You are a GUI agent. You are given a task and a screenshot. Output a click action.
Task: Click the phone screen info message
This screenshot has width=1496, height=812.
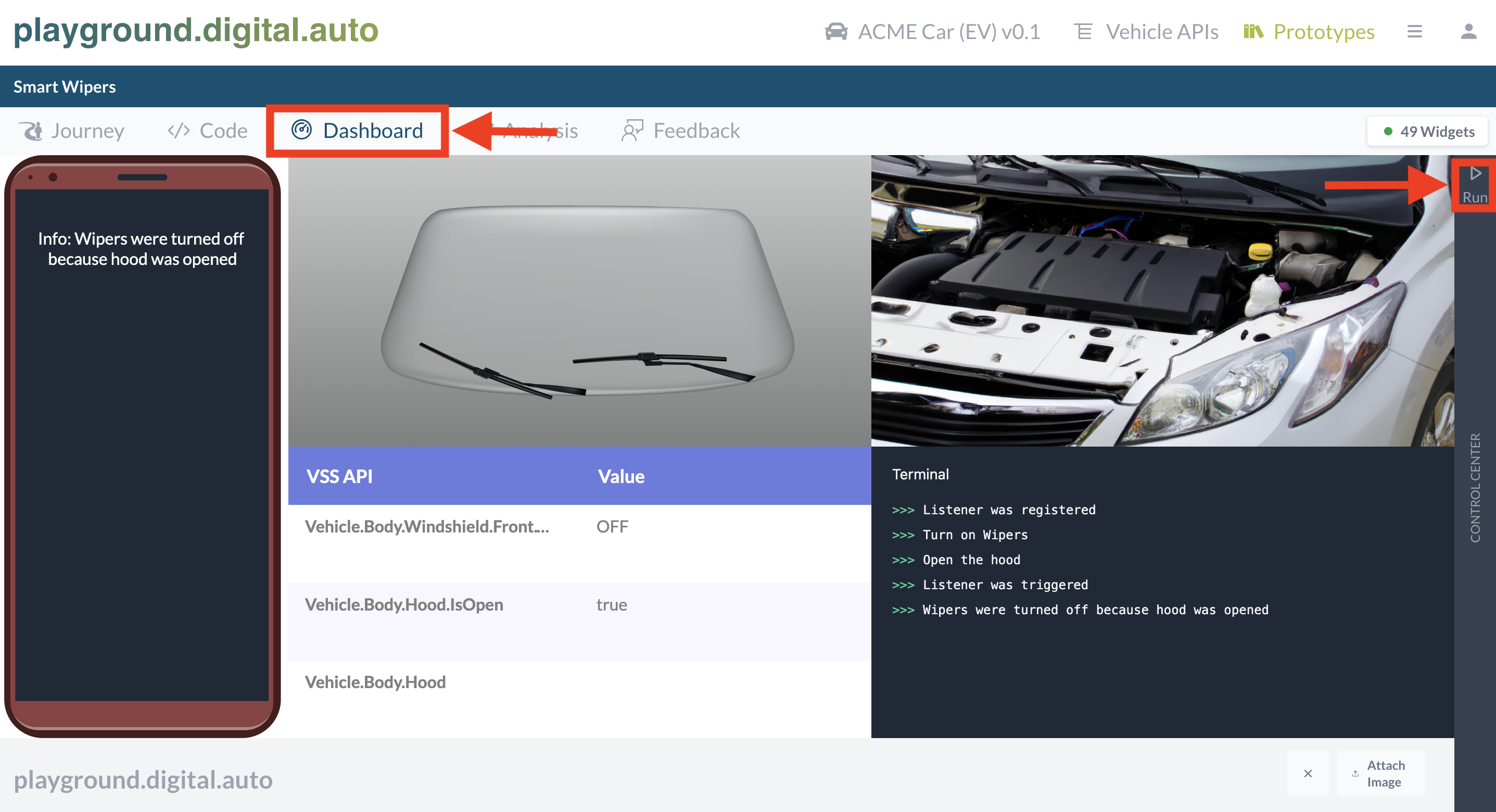tap(142, 249)
